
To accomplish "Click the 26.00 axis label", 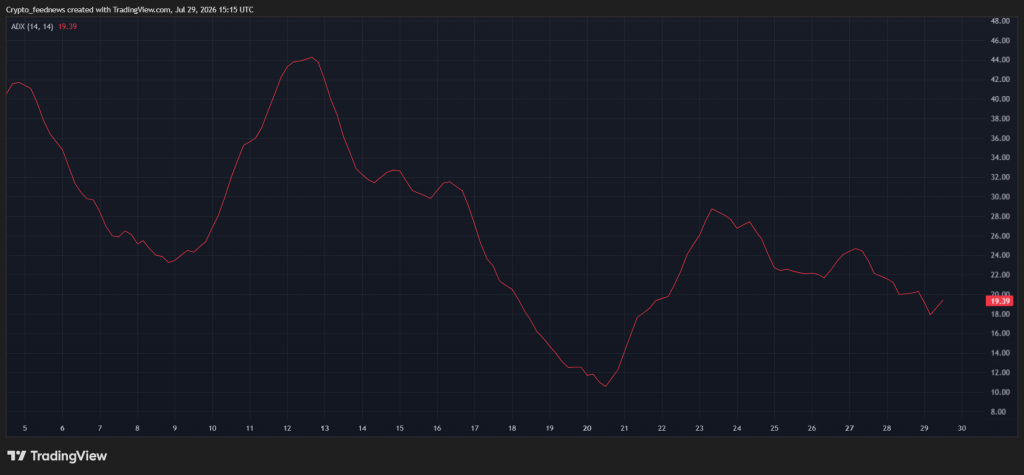I will [1001, 236].
